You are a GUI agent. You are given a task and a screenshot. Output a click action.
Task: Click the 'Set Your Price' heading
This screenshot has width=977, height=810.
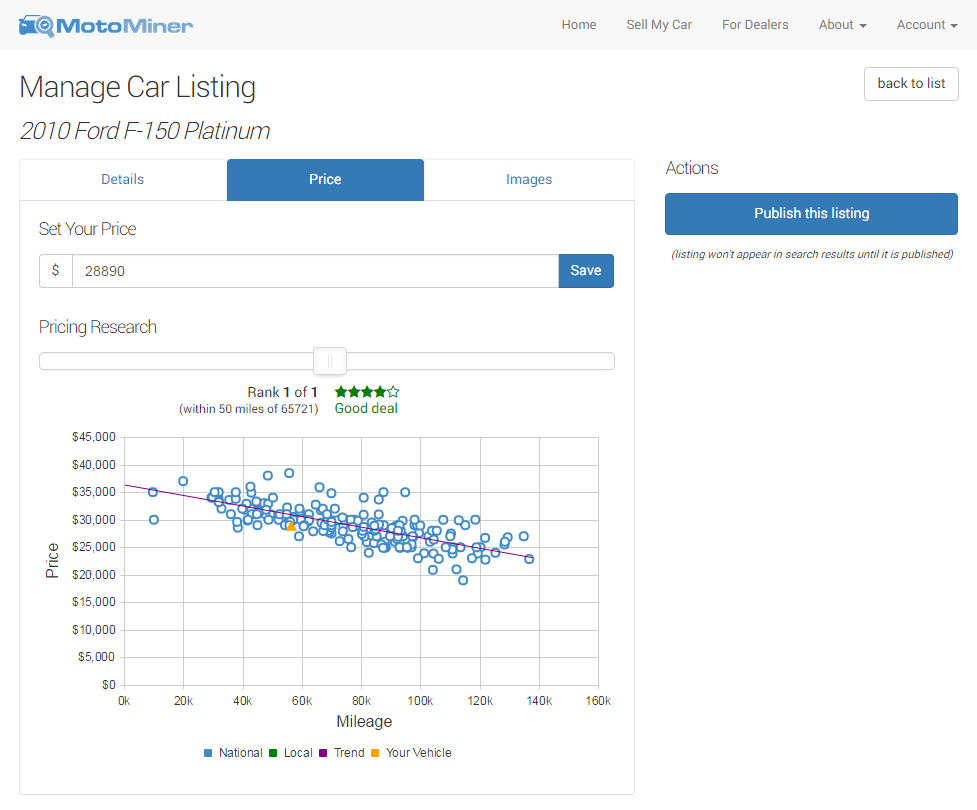click(87, 229)
